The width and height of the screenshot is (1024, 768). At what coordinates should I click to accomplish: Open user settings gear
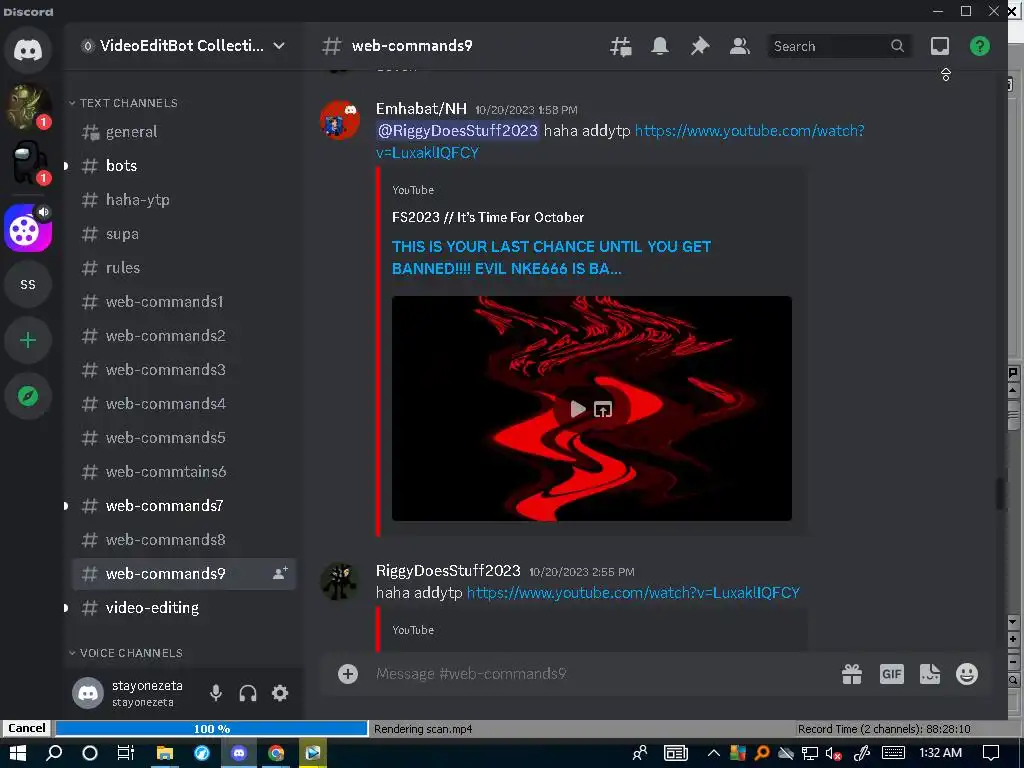click(280, 693)
